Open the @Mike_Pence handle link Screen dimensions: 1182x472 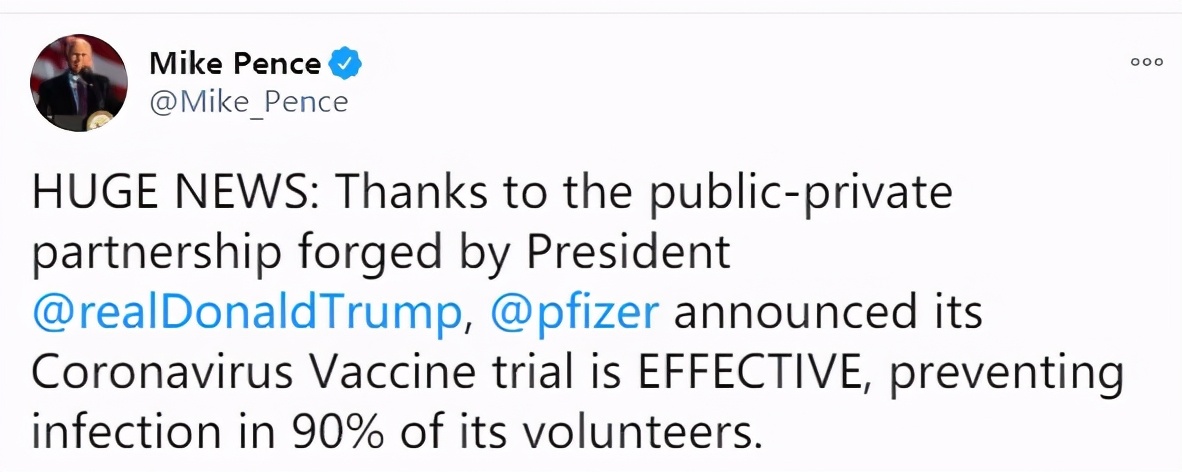(249, 101)
